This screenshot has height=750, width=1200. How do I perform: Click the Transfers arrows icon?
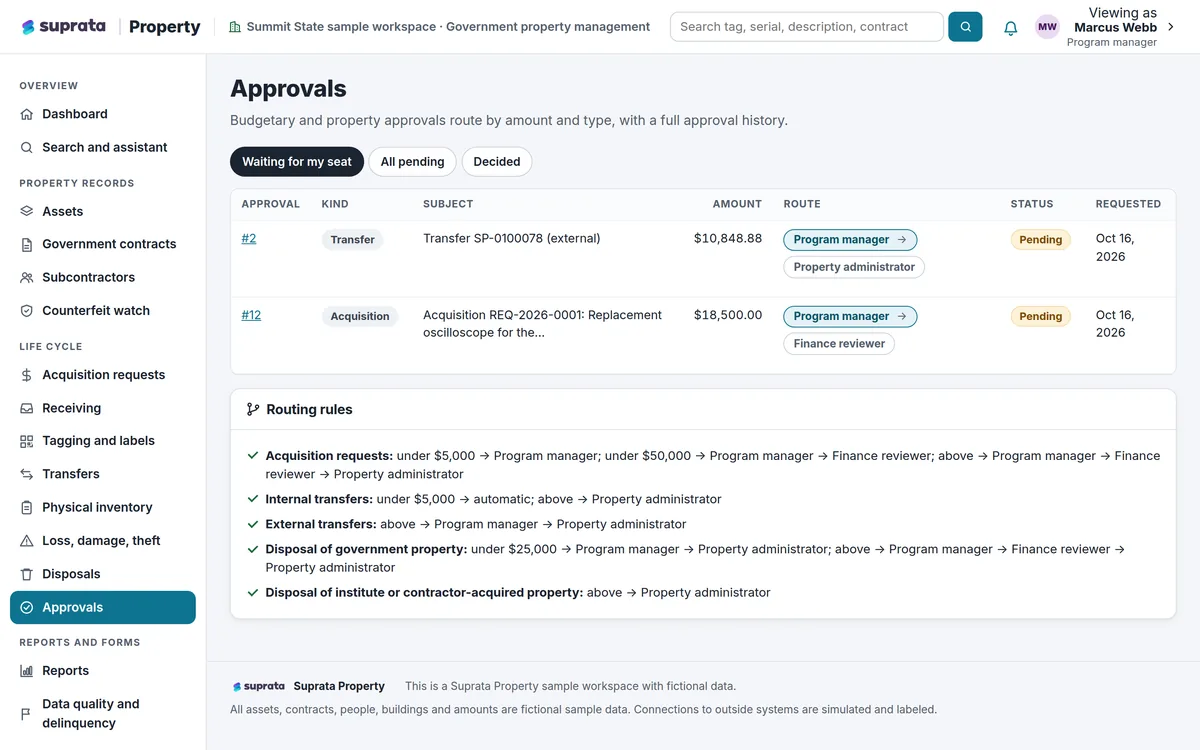(x=27, y=474)
